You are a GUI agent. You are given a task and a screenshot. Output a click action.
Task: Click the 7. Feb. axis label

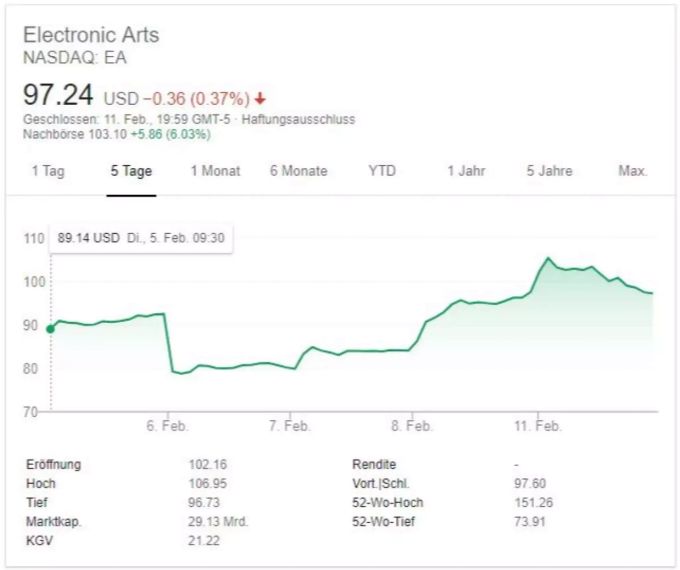pos(290,426)
